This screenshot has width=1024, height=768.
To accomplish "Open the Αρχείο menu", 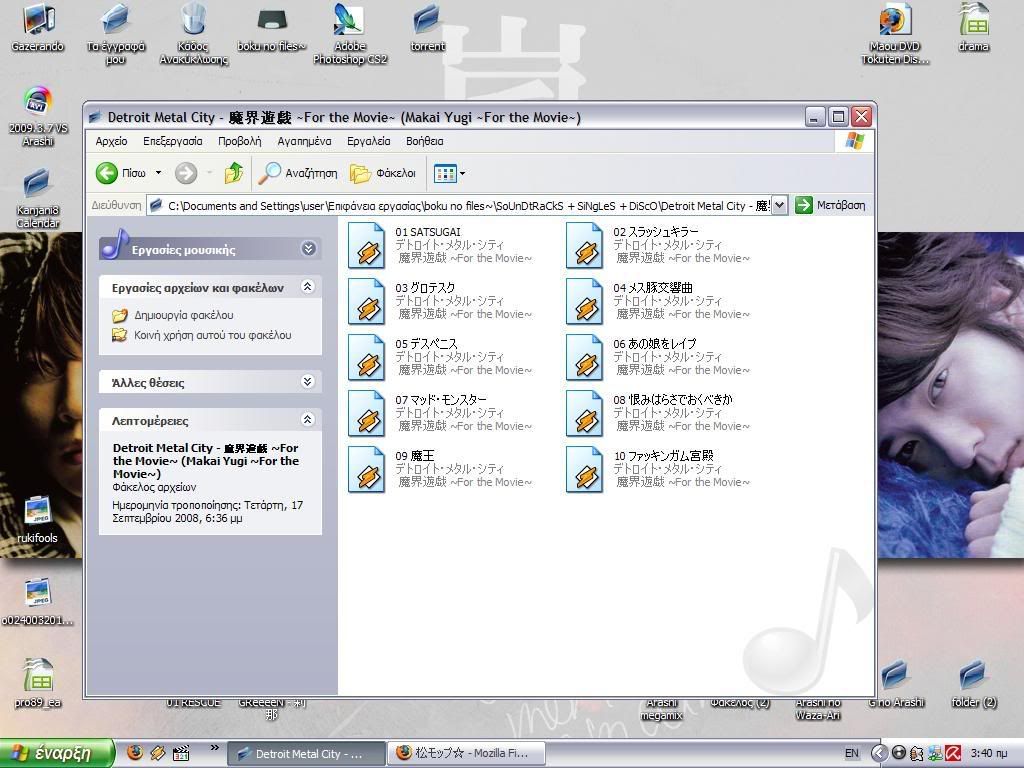I will tap(112, 141).
